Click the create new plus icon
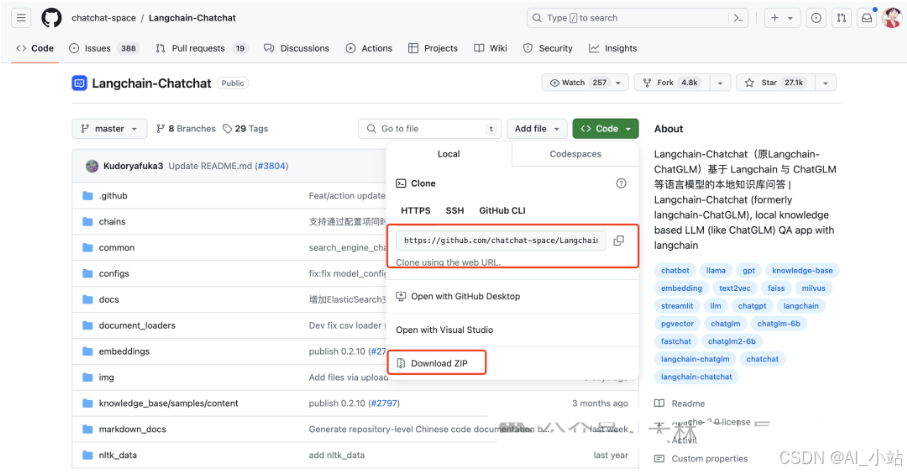Image resolution: width=907 pixels, height=473 pixels. [x=775, y=18]
